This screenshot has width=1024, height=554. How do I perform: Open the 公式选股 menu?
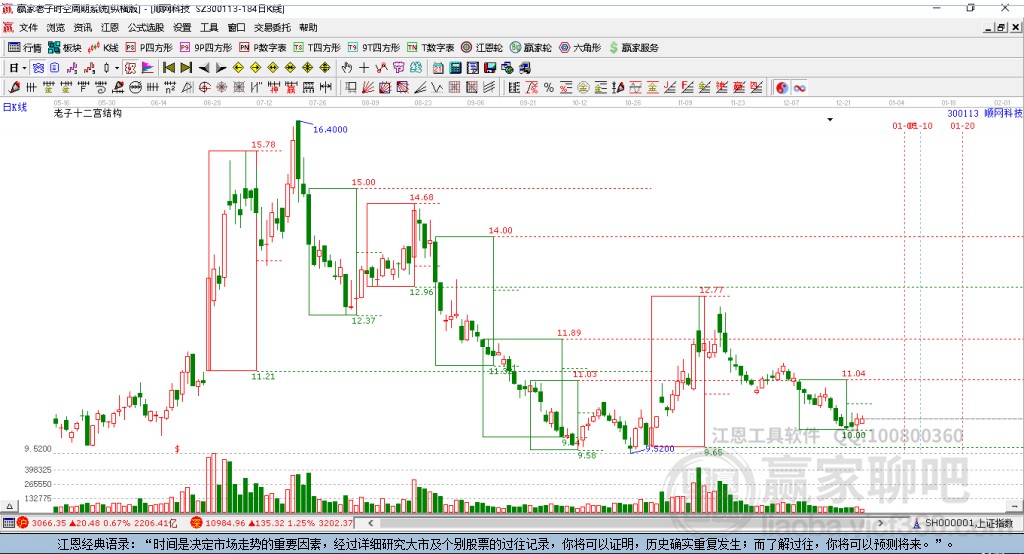146,27
